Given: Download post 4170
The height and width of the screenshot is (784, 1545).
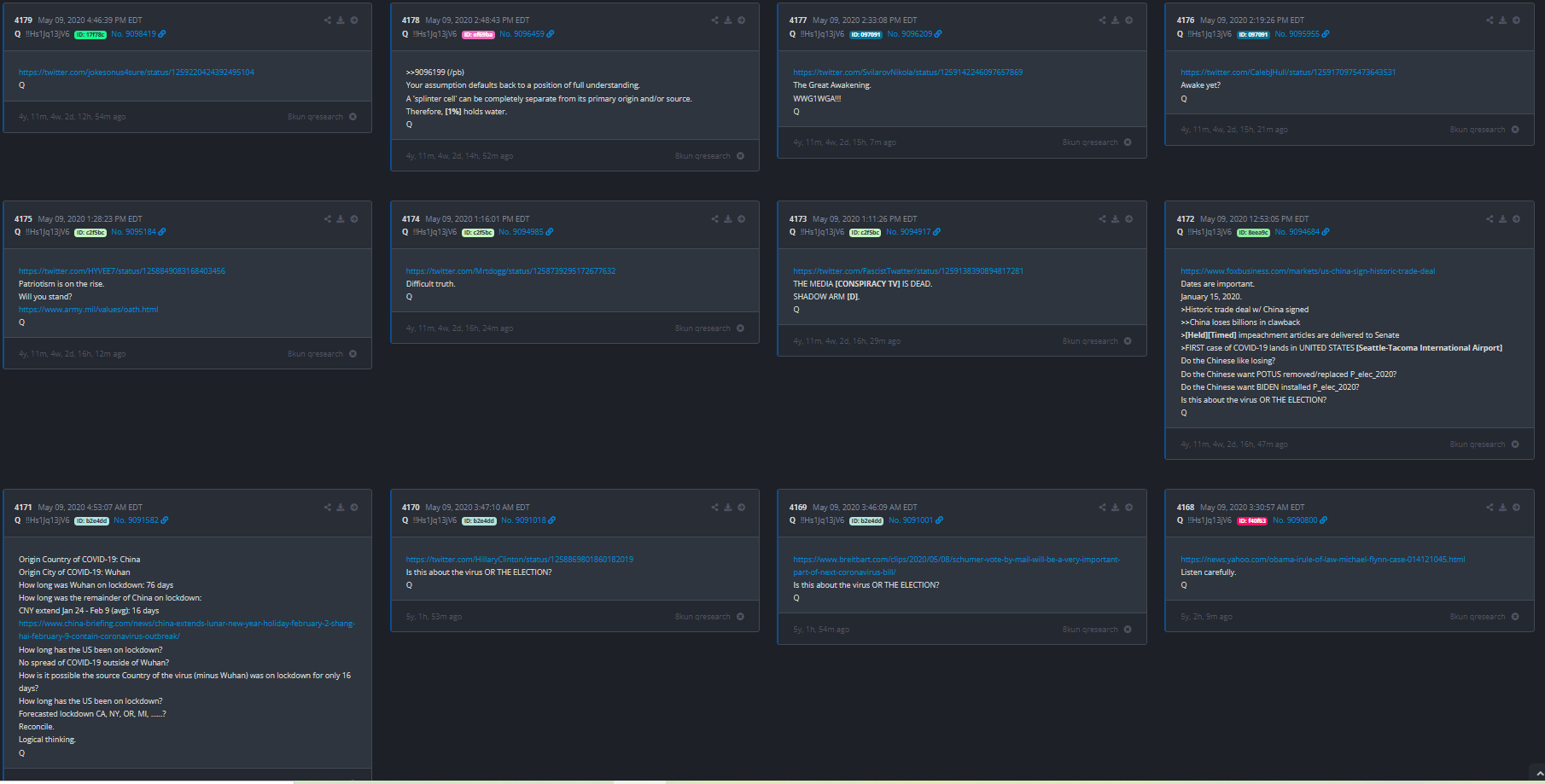Looking at the screenshot, I should click(728, 508).
